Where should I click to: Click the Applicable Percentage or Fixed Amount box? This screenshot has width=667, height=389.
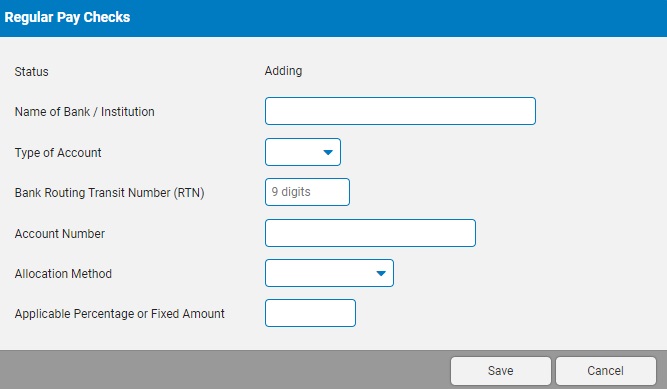[310, 313]
